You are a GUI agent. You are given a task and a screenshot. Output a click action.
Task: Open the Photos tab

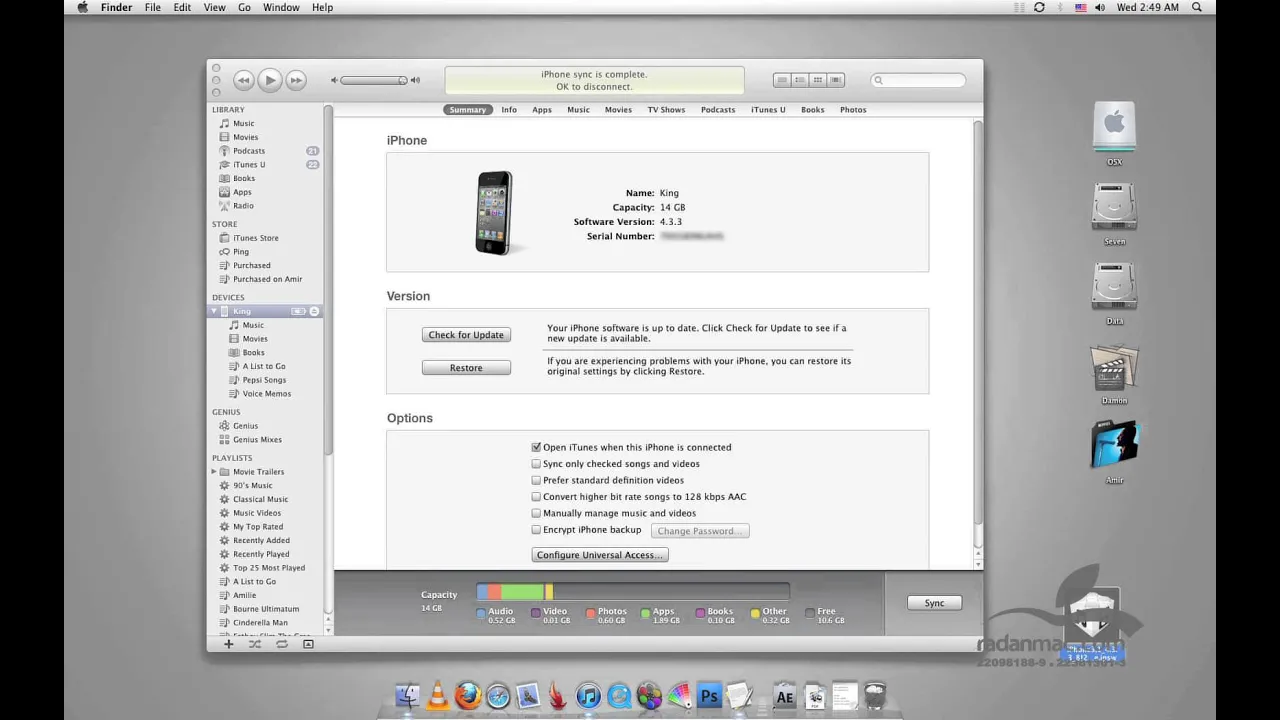coord(853,110)
